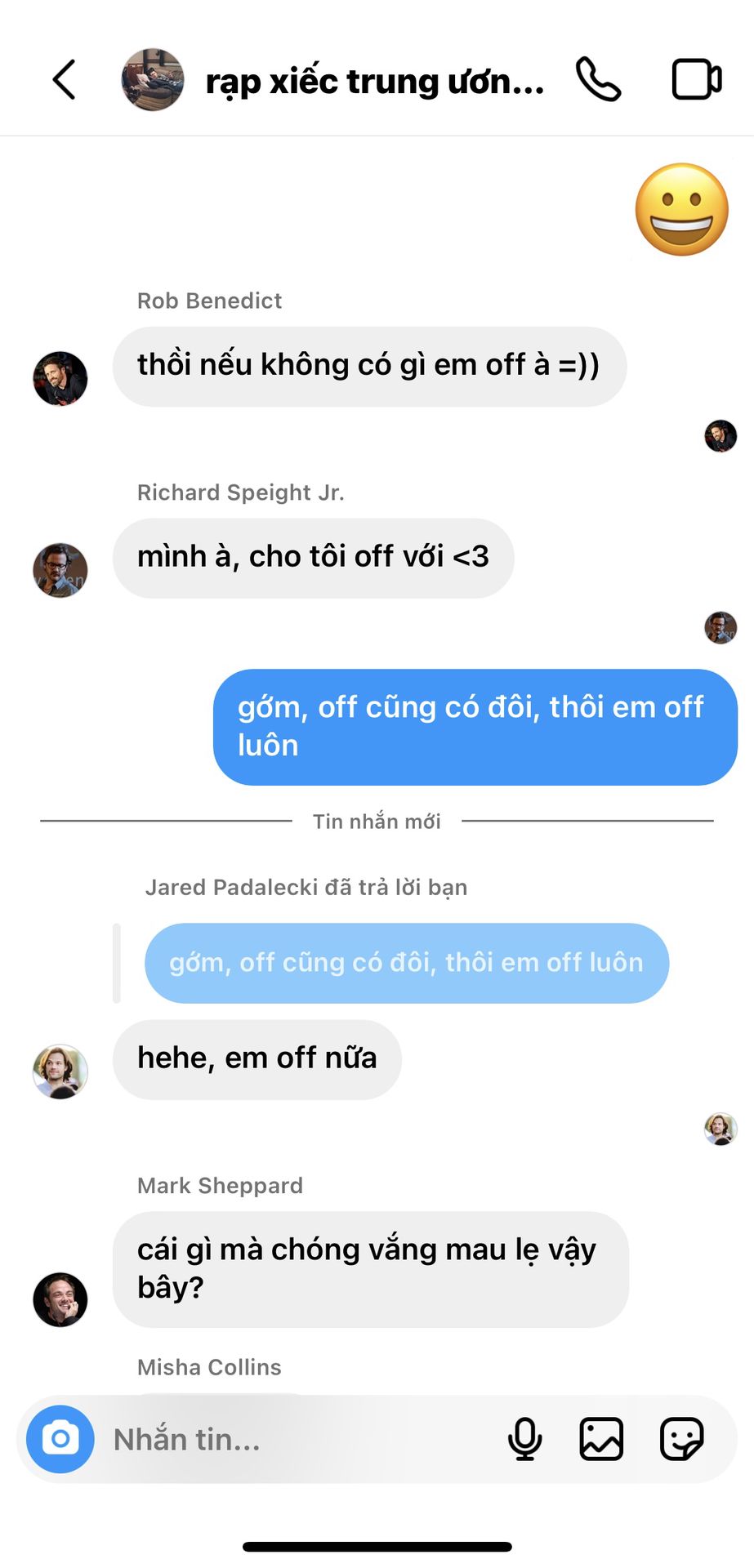Tap Mark Sheppard's profile avatar

point(60,1299)
